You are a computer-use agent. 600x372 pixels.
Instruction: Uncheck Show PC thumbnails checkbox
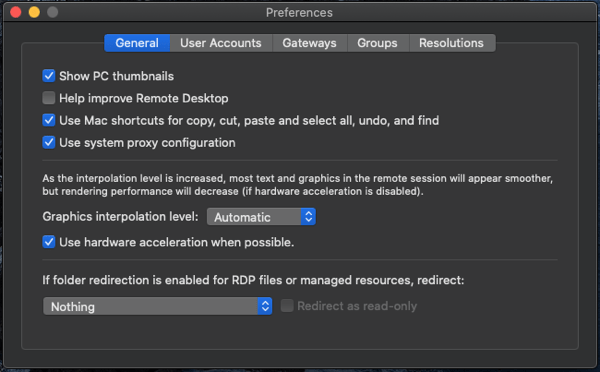[49, 76]
